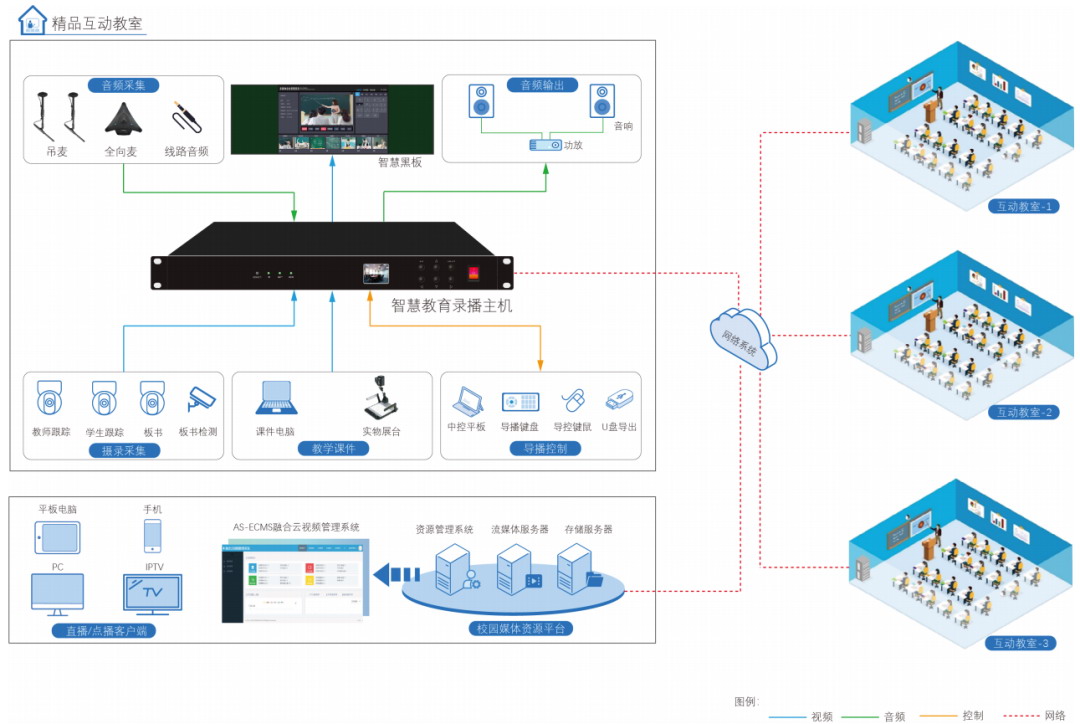Click the director control (导播控制) label
This screenshot has height=724, width=1080.
[x=545, y=449]
